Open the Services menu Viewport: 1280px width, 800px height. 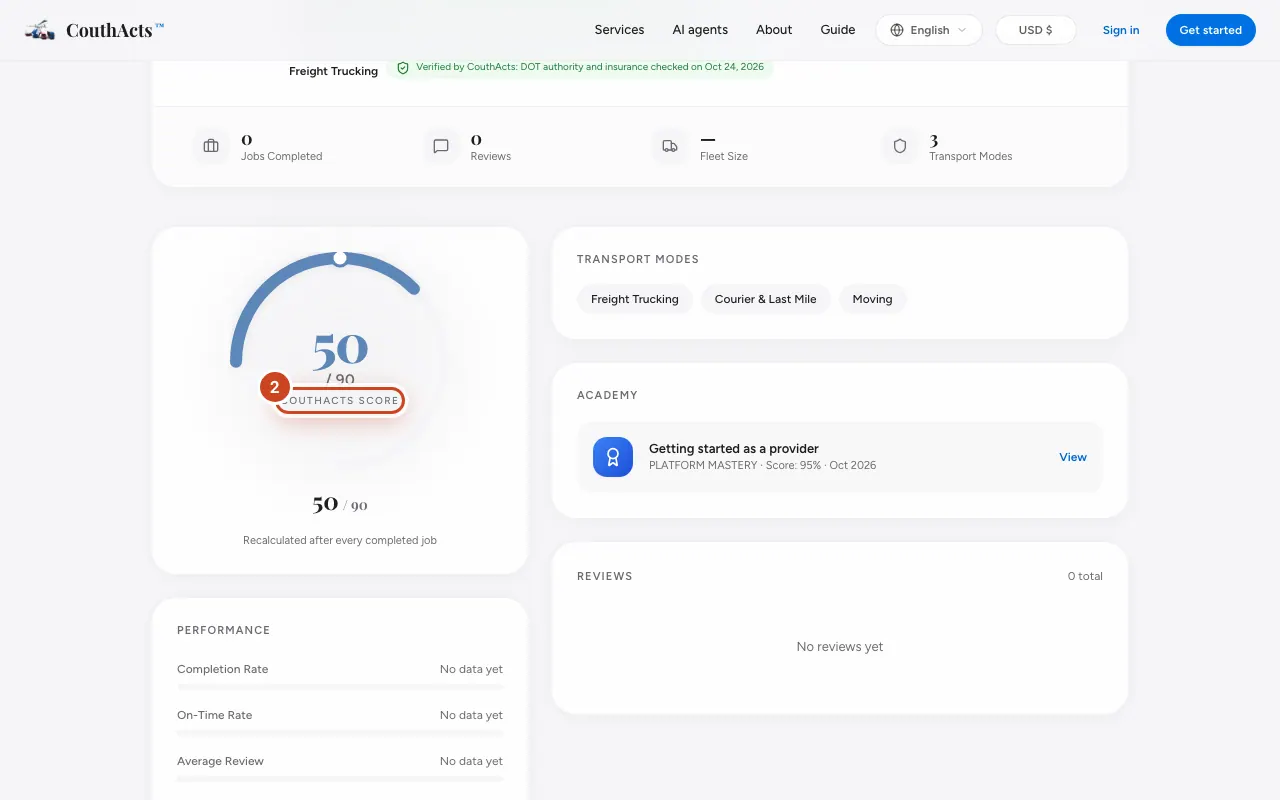(619, 30)
